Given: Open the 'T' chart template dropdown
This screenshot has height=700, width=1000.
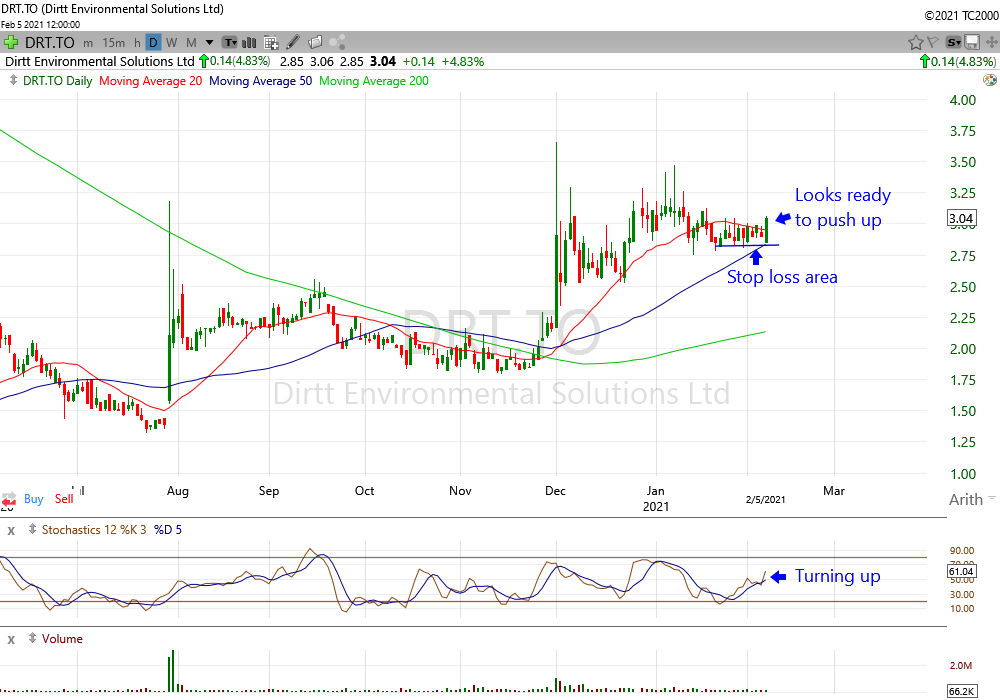Looking at the screenshot, I should point(230,43).
